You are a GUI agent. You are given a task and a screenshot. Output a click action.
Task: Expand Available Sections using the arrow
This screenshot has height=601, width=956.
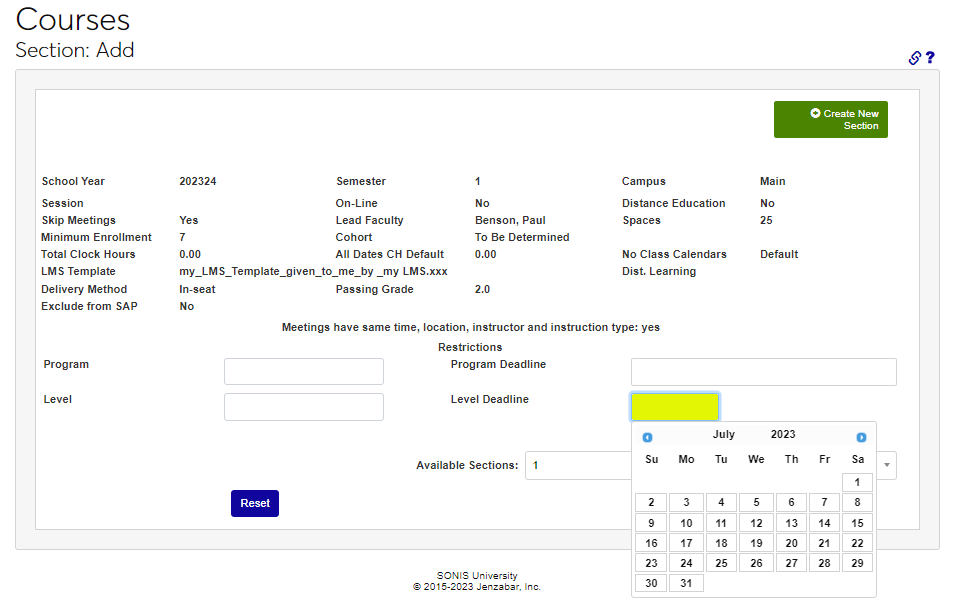[x=886, y=466]
